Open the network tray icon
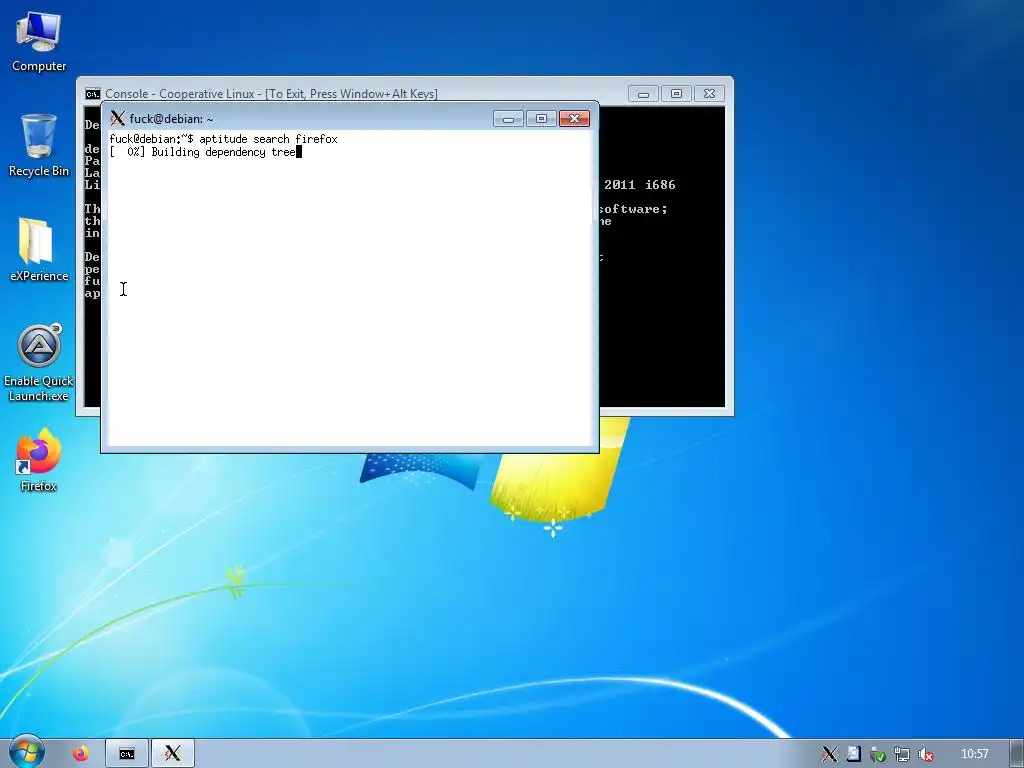Image resolution: width=1024 pixels, height=768 pixels. (902, 754)
